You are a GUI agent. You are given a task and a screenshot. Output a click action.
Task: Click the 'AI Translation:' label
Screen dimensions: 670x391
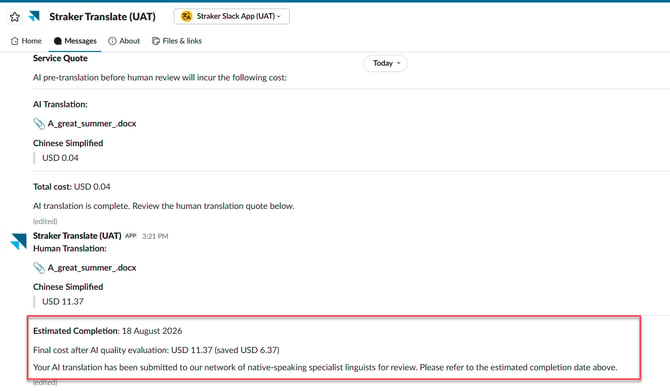[60, 104]
